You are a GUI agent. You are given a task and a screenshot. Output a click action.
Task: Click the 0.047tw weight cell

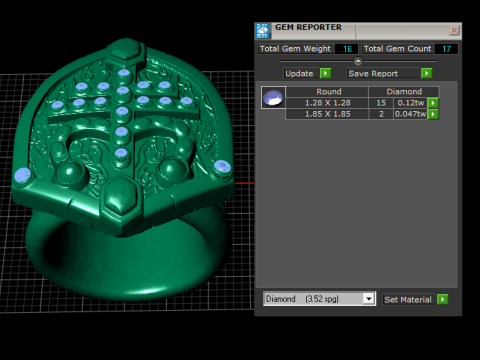(x=410, y=114)
